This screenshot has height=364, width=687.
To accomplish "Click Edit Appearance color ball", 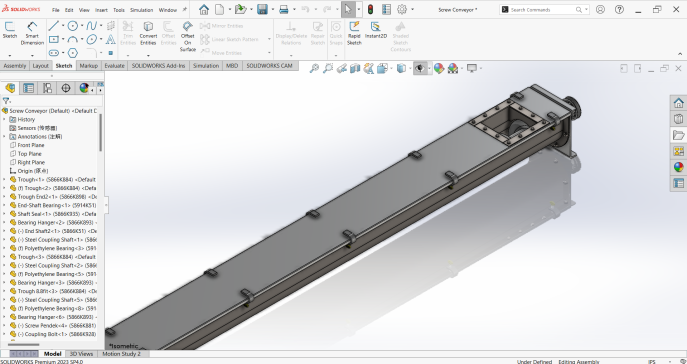I will 439,68.
